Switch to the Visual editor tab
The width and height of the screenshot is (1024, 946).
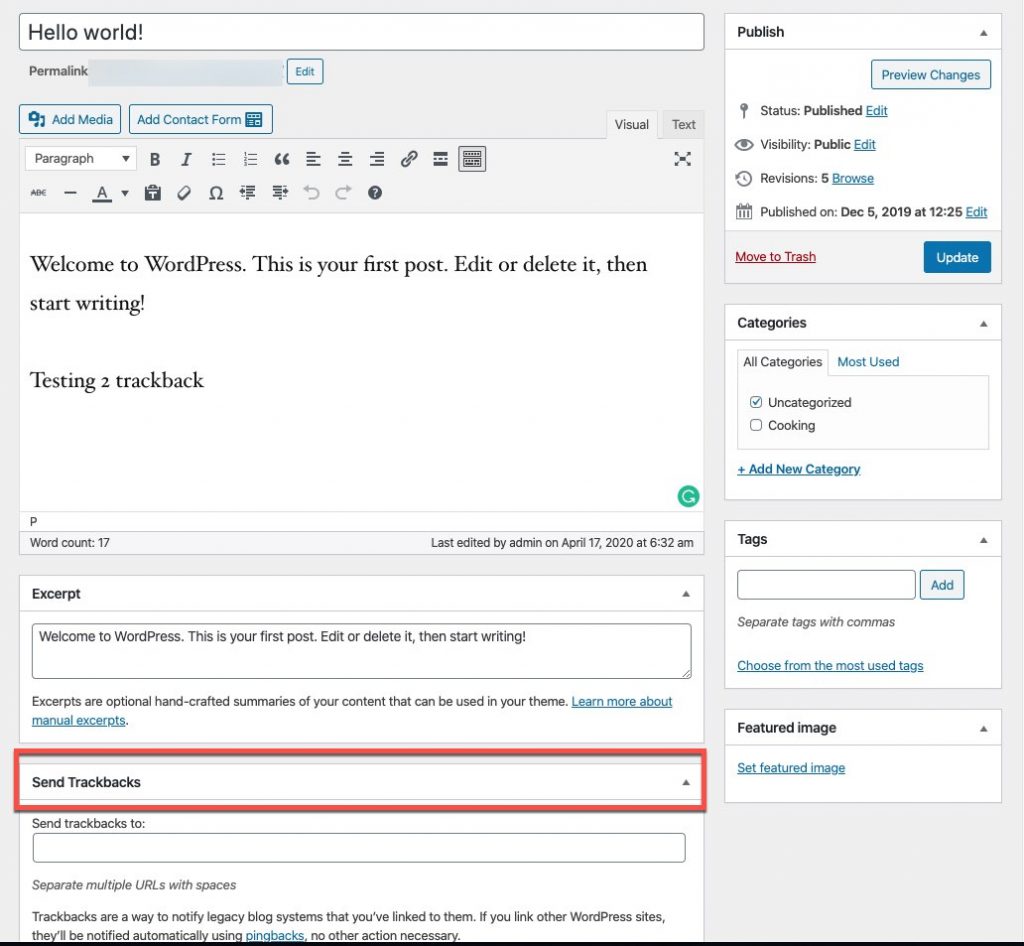click(632, 125)
